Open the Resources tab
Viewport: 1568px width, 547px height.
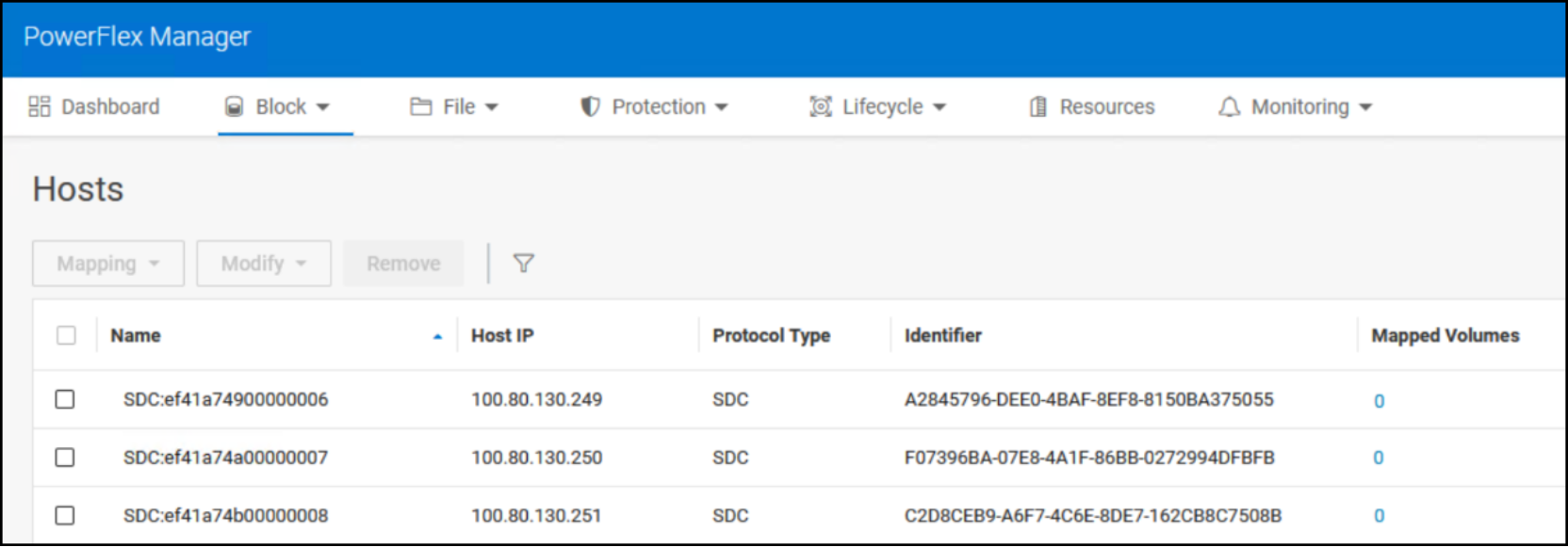click(1107, 106)
